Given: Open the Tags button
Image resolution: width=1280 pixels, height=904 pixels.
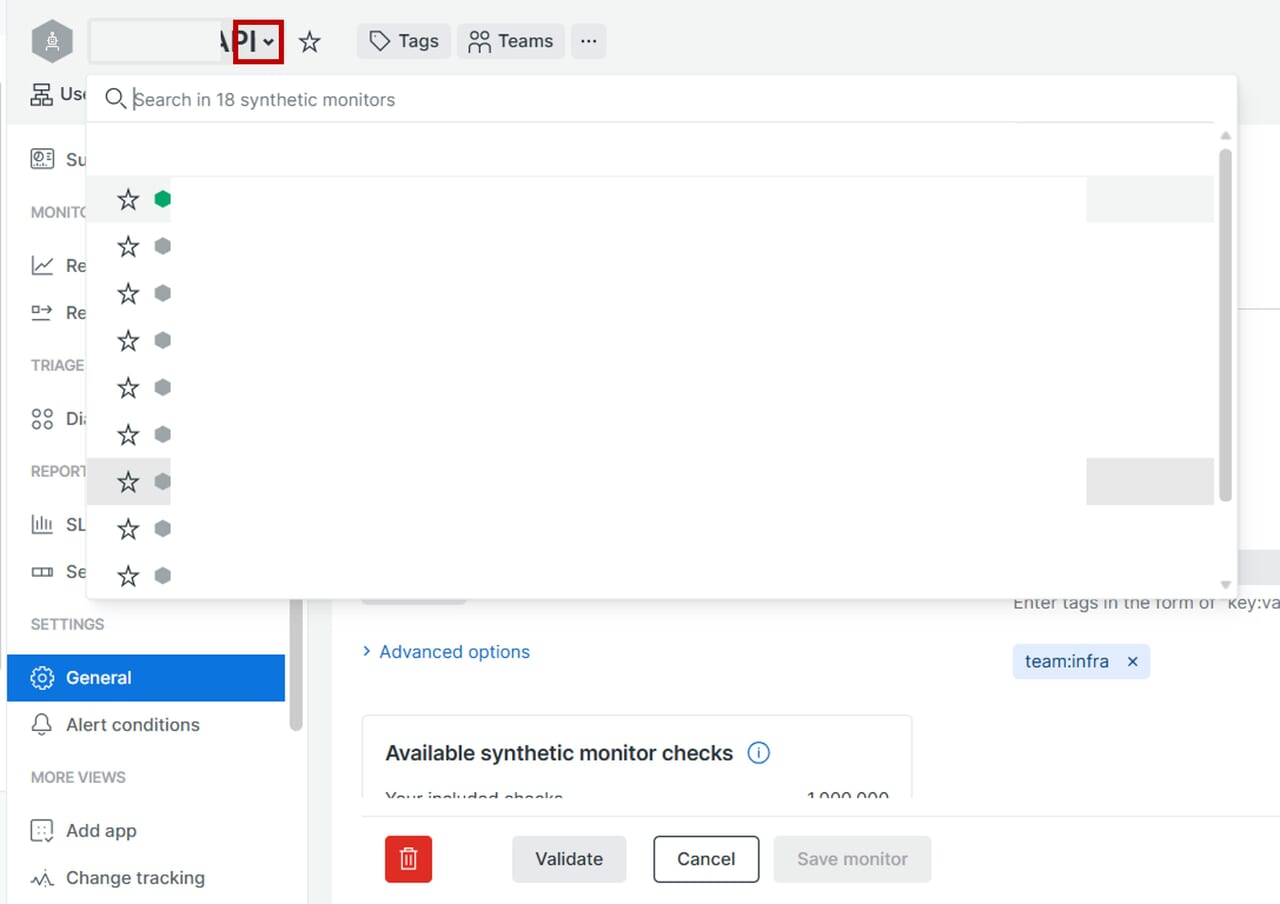Looking at the screenshot, I should tap(404, 41).
